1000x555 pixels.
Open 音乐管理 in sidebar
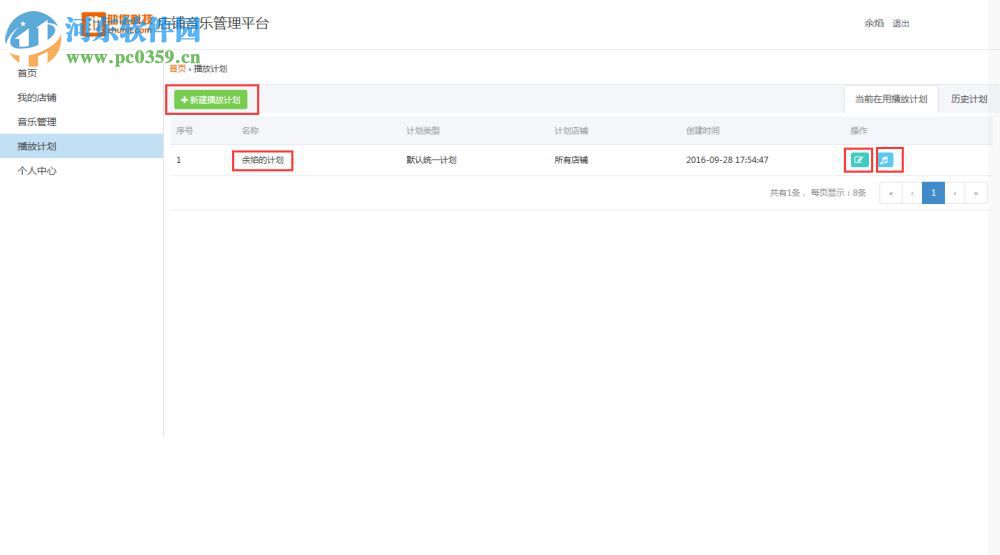click(x=36, y=122)
